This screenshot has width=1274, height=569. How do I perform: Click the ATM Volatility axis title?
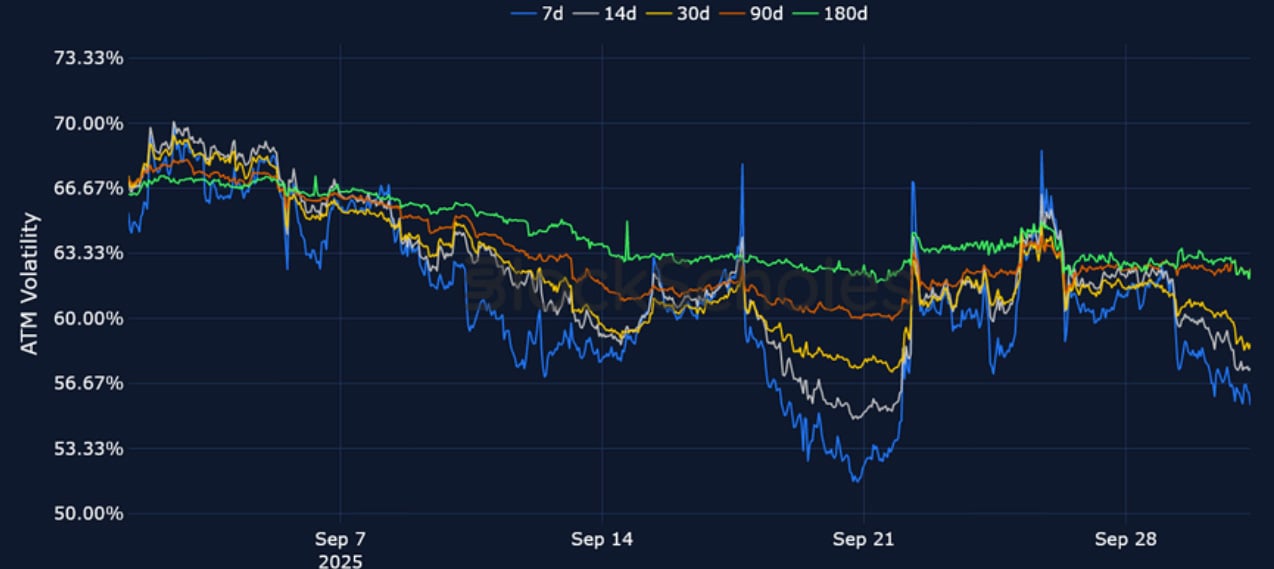click(30, 283)
